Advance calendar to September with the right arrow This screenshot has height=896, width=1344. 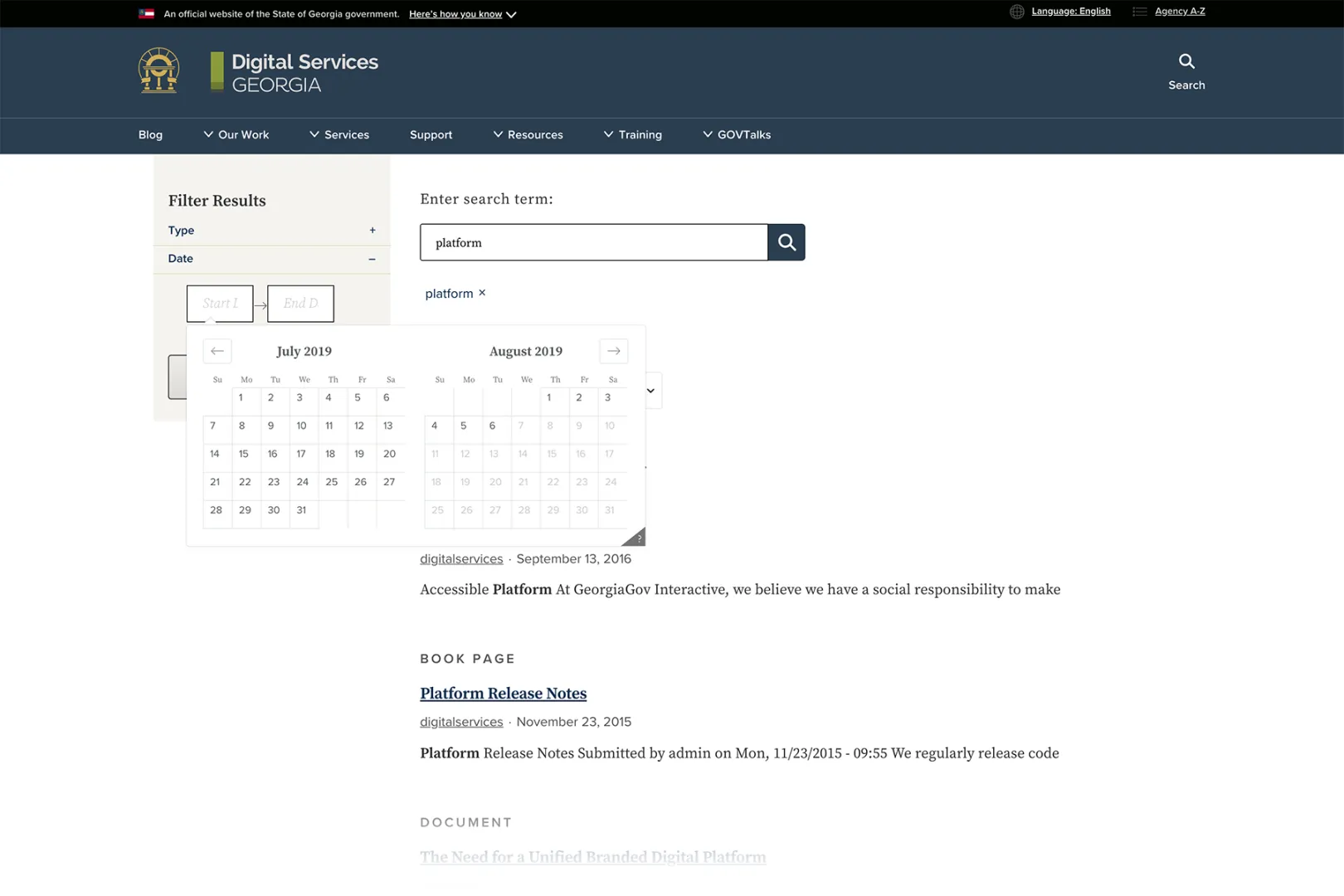[x=613, y=351]
